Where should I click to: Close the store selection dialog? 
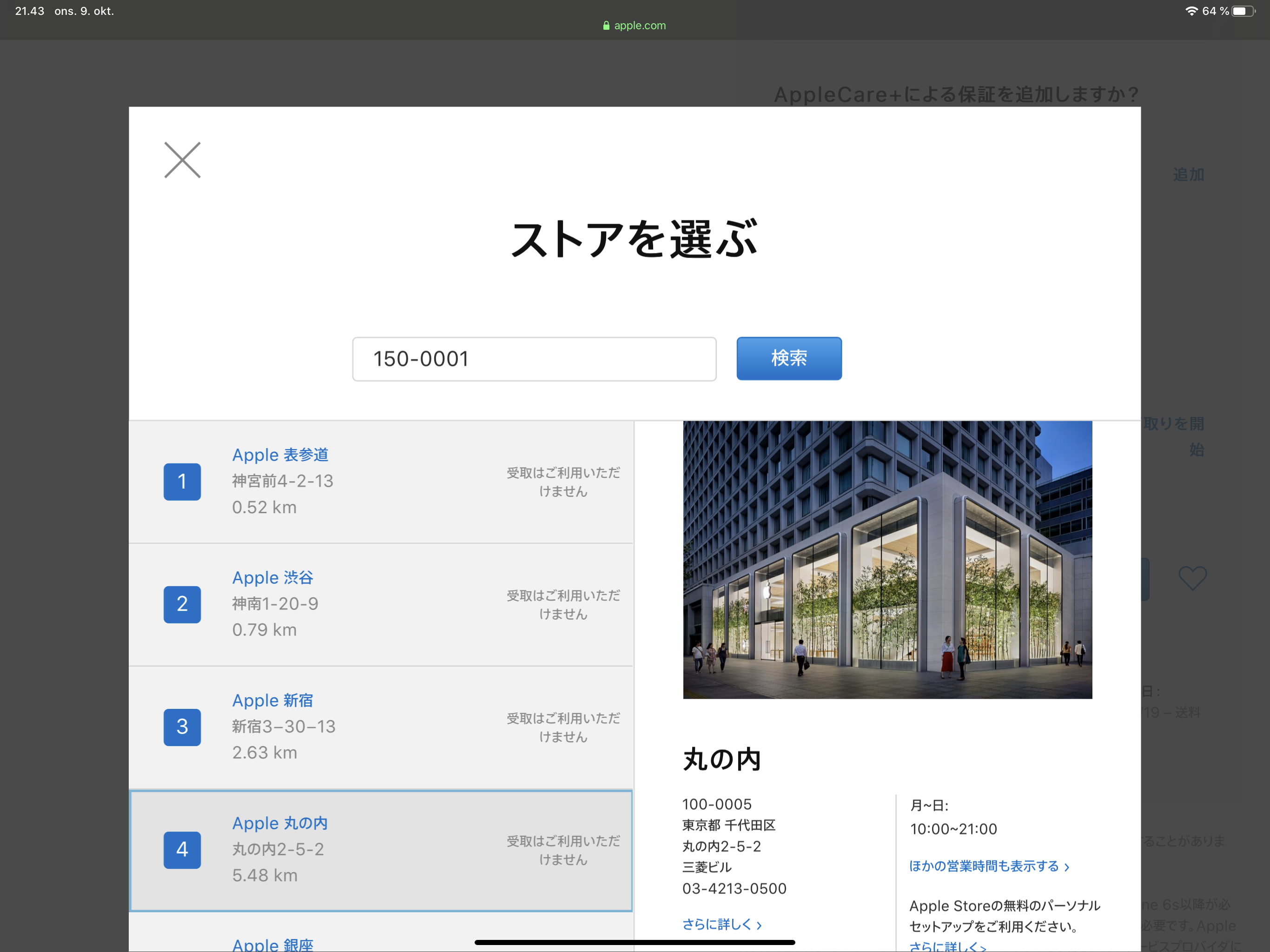[182, 159]
